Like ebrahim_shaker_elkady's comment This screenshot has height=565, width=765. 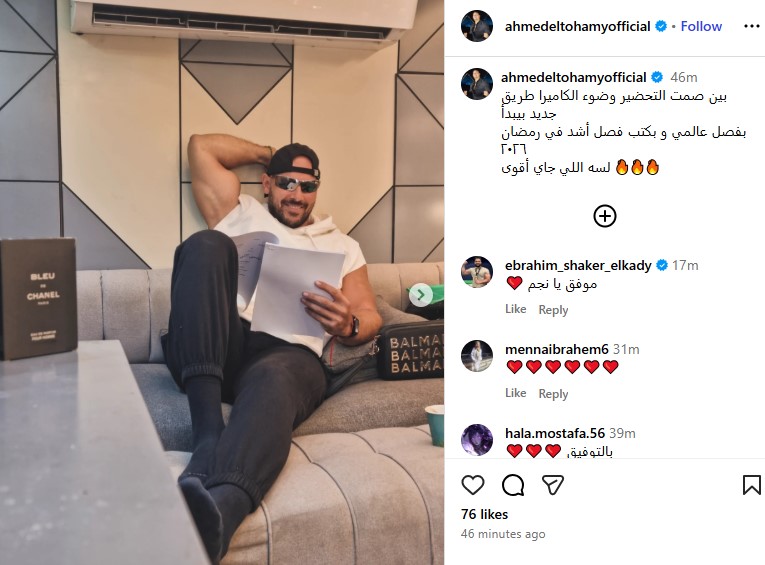coord(516,309)
